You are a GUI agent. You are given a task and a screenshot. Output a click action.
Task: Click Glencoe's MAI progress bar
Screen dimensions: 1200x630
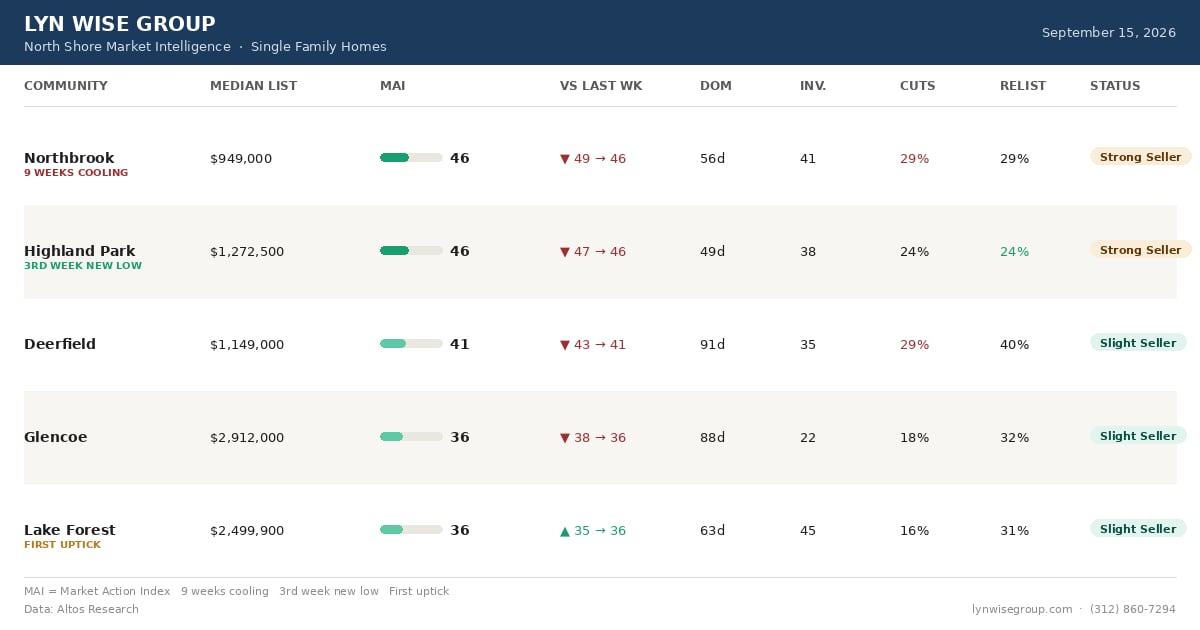pyautogui.click(x=411, y=437)
